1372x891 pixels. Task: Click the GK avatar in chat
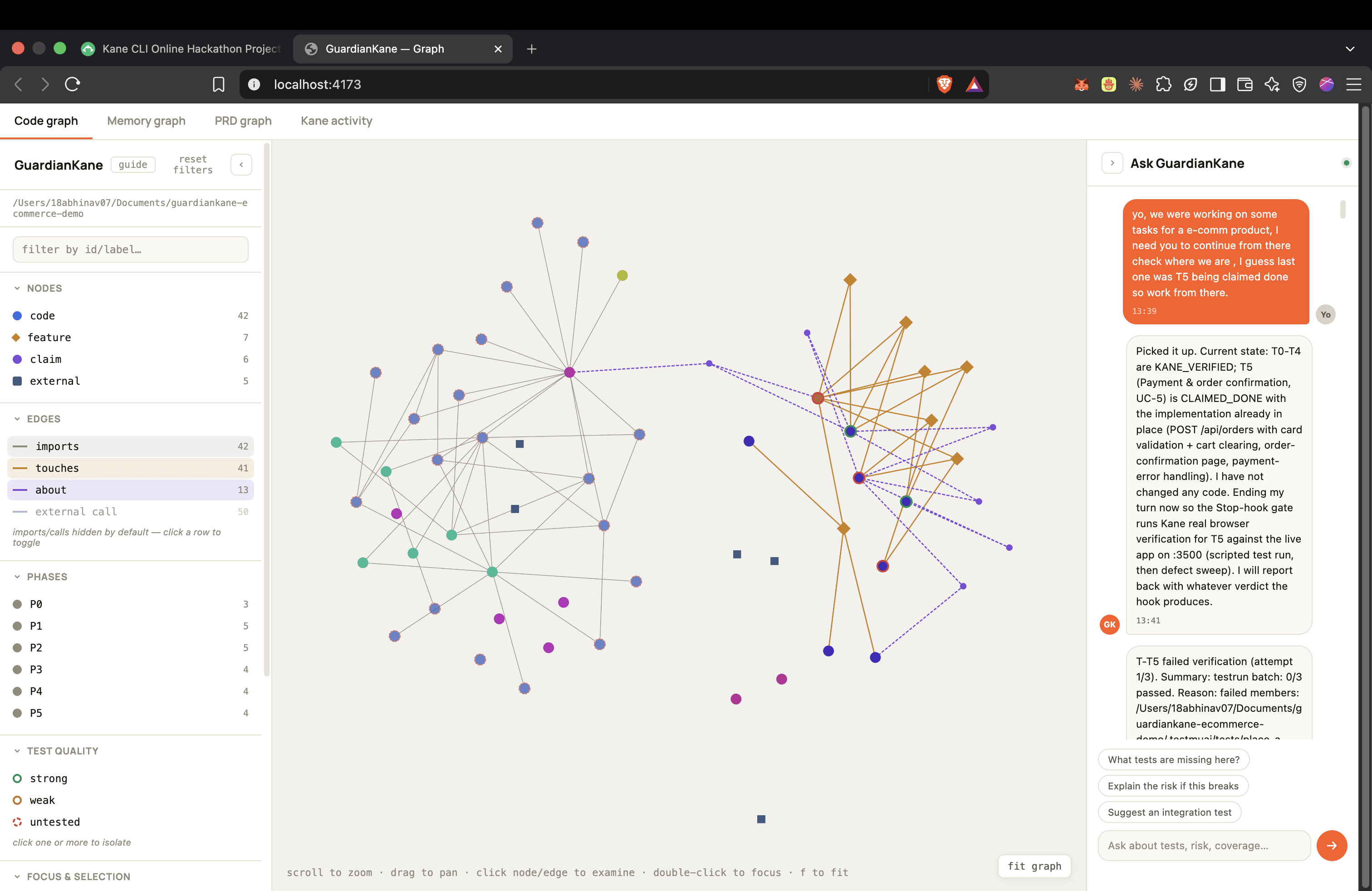(1110, 624)
